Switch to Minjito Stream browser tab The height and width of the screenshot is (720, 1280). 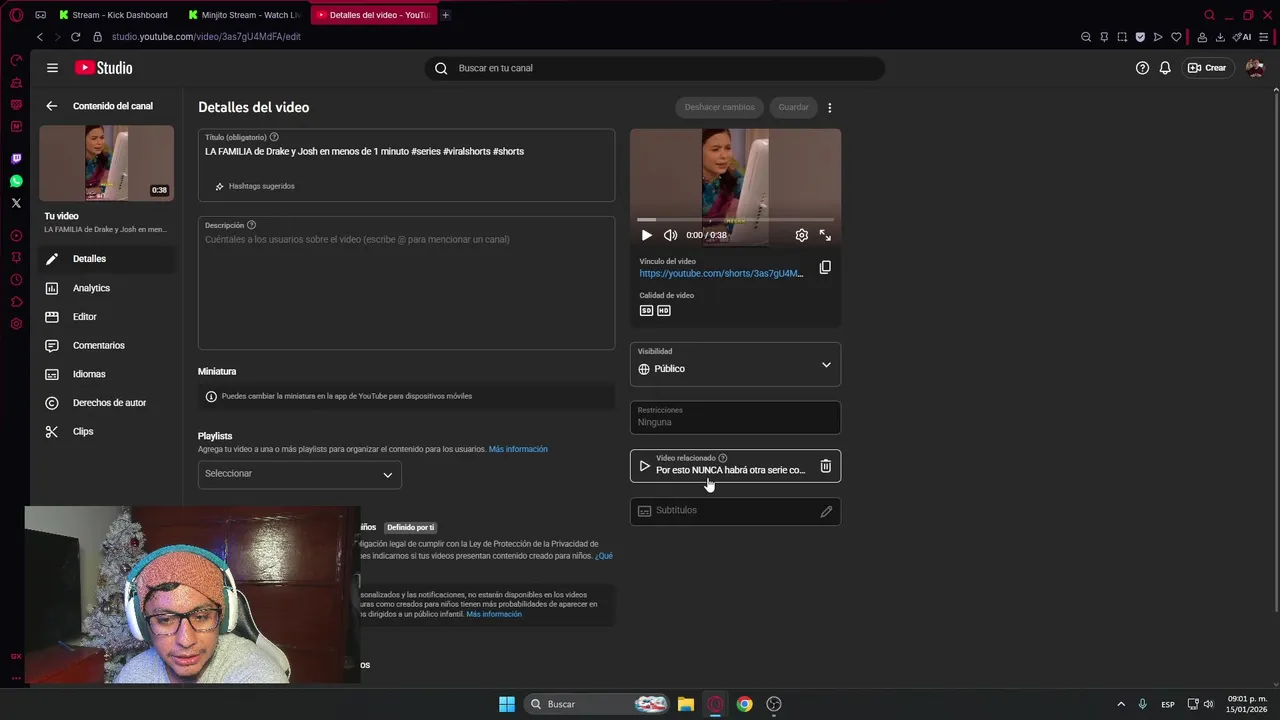pos(247,15)
